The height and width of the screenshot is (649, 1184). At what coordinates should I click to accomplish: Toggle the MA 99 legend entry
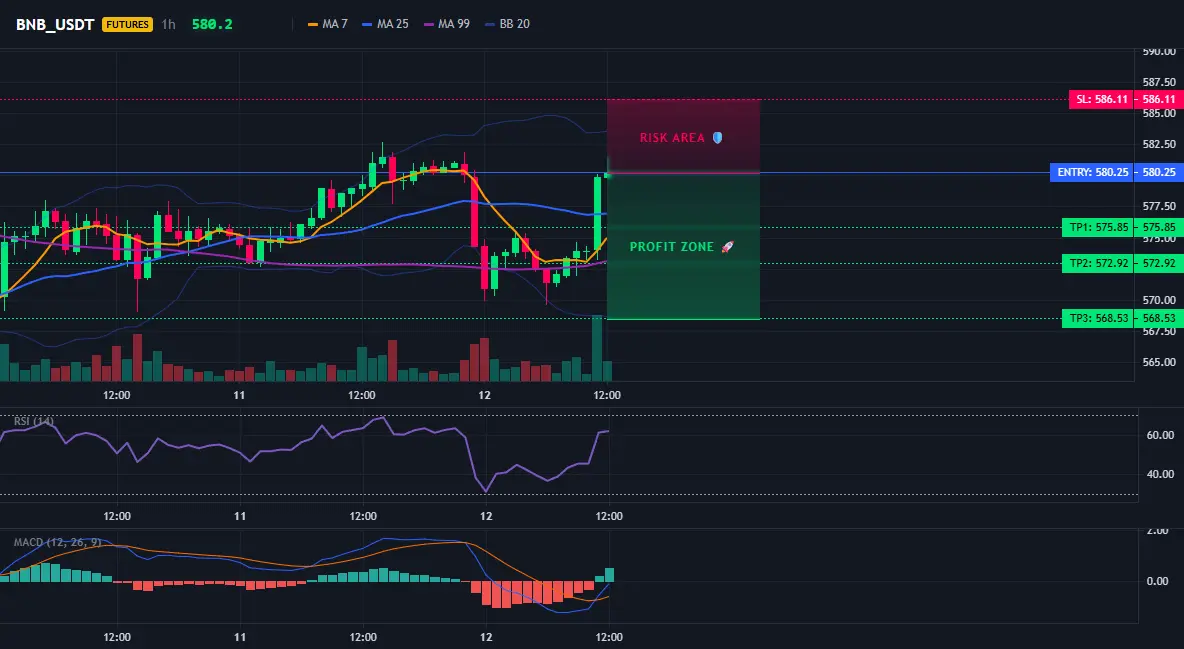pyautogui.click(x=446, y=24)
